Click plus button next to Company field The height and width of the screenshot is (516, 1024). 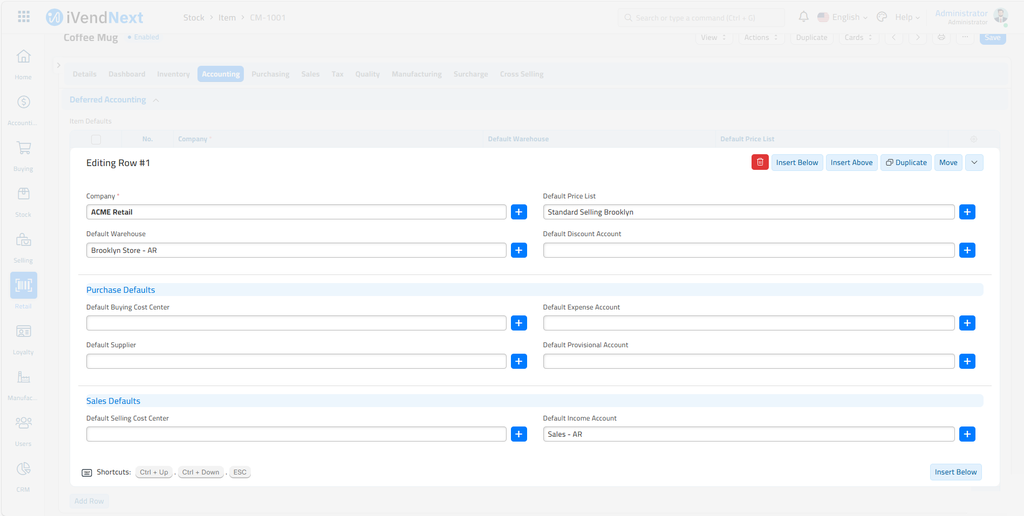[519, 212]
